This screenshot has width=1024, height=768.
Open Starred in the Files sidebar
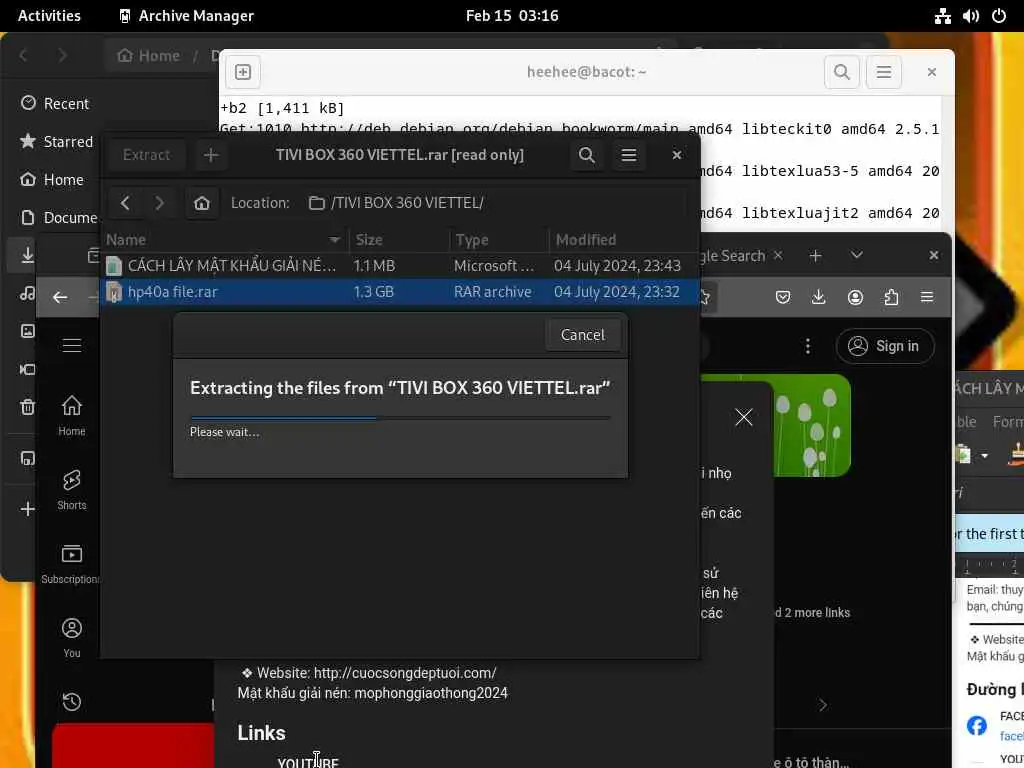click(56, 142)
